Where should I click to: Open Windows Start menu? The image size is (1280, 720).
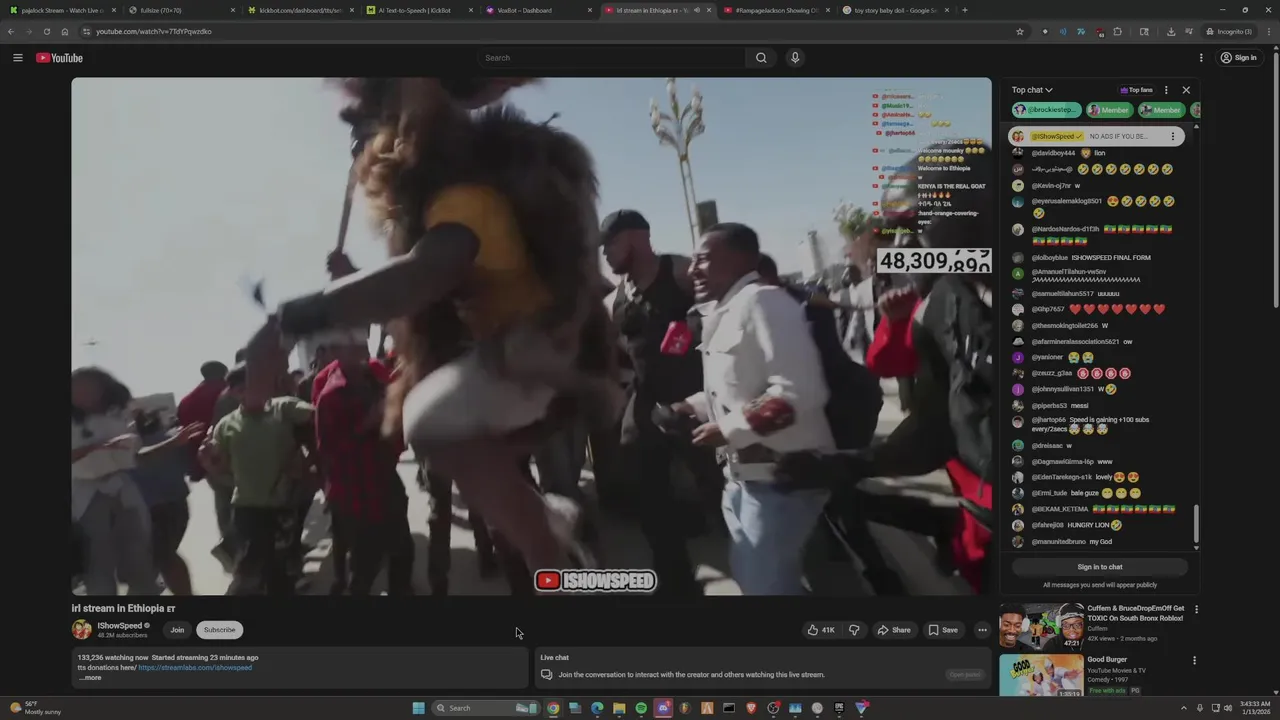pos(418,708)
